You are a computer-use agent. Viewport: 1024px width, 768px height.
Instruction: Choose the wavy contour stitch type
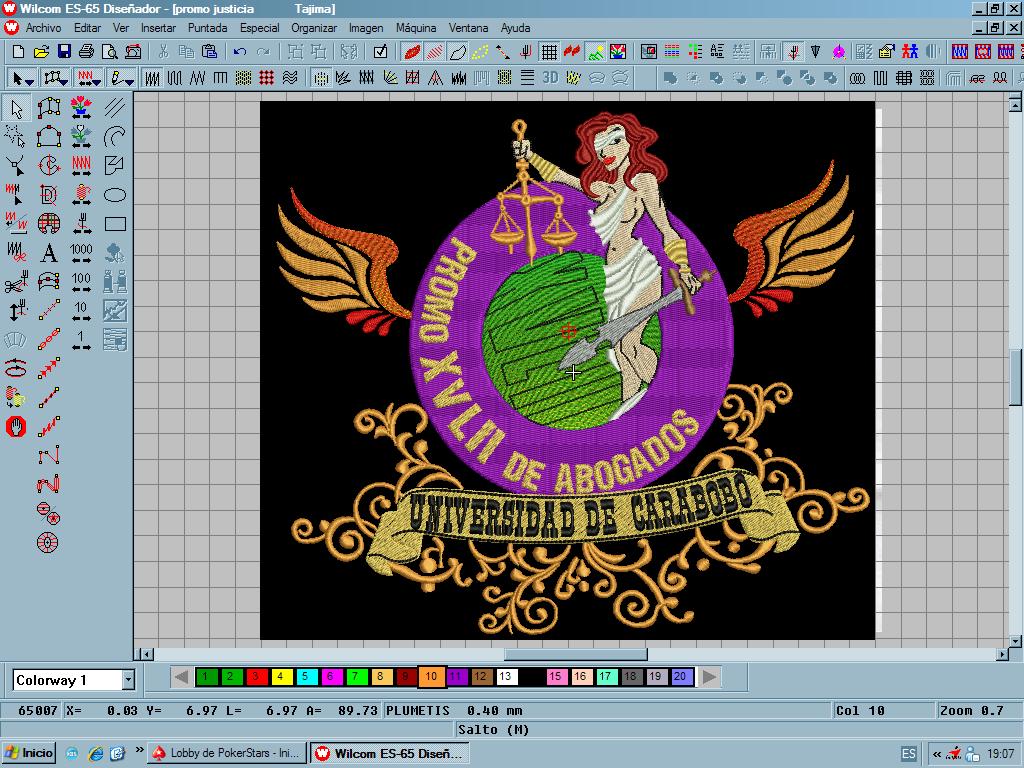pos(290,78)
